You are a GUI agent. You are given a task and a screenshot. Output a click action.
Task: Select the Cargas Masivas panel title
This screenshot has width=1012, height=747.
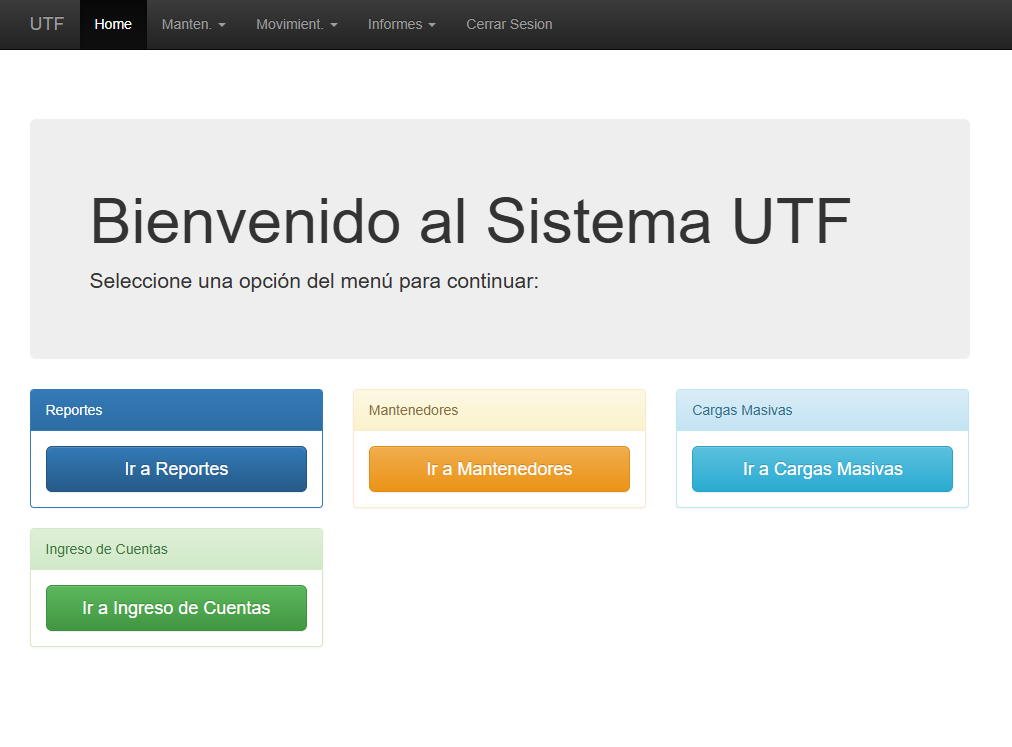coord(742,410)
